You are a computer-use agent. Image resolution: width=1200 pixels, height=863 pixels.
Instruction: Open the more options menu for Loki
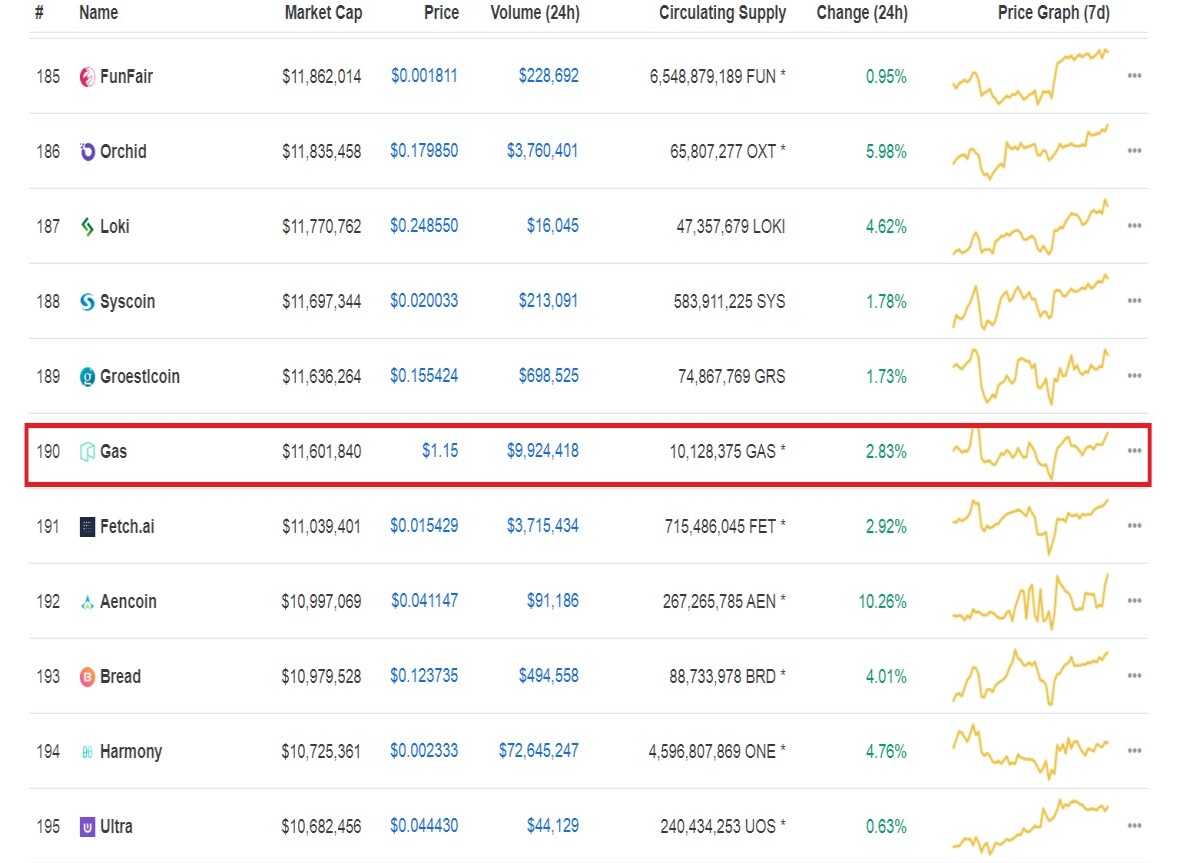coord(1134,226)
